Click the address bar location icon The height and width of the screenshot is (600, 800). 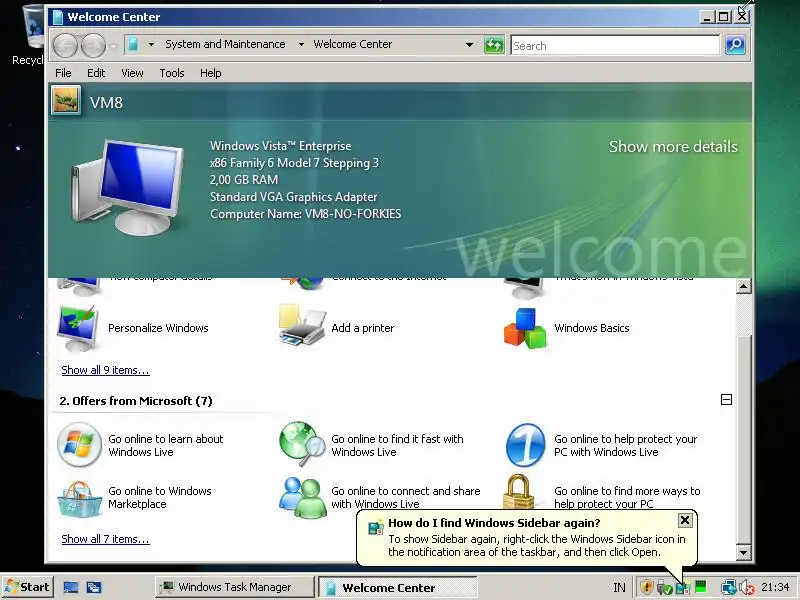pyautogui.click(x=133, y=44)
